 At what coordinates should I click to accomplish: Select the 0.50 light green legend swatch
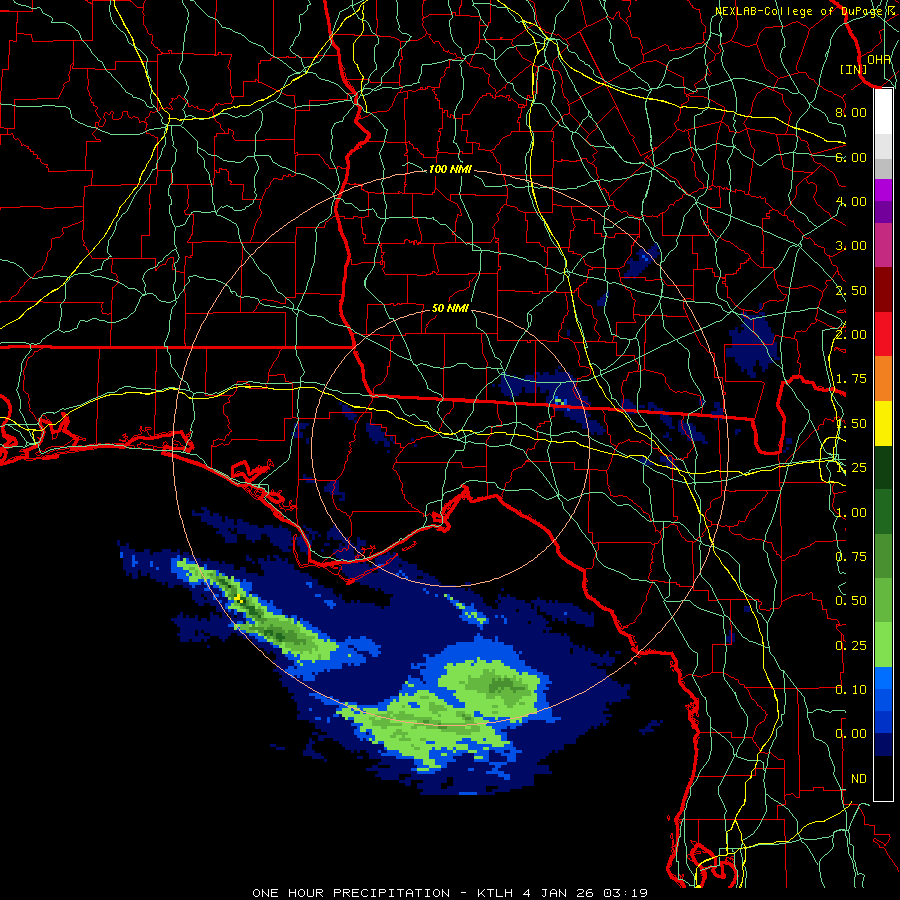point(883,600)
